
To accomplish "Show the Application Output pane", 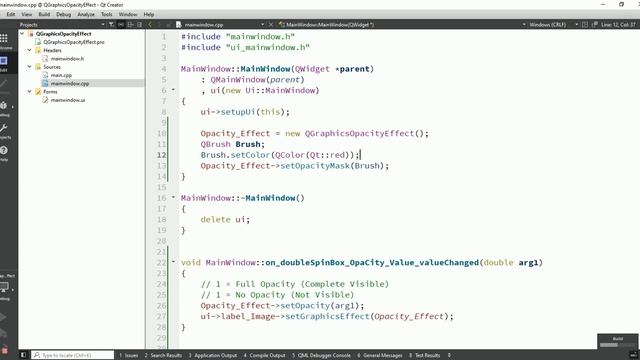I will [213, 355].
